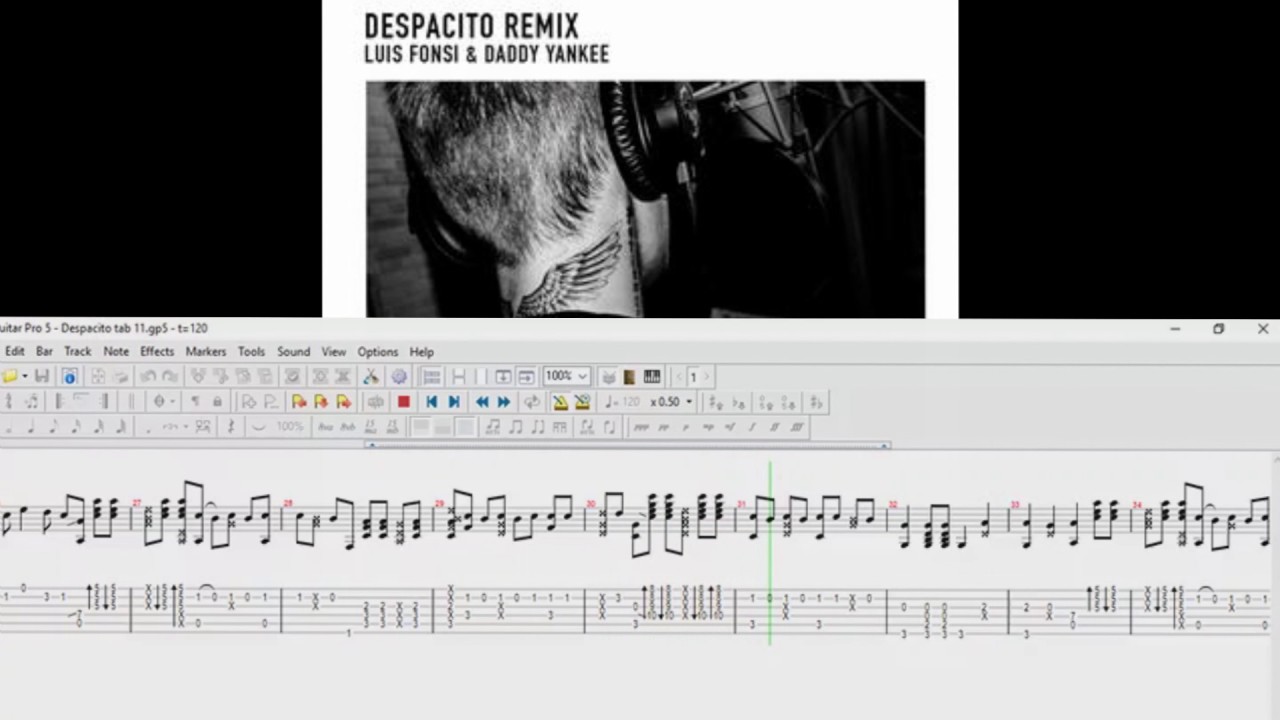1280x720 pixels.
Task: Click the scissors cut tool icon
Action: pos(371,376)
